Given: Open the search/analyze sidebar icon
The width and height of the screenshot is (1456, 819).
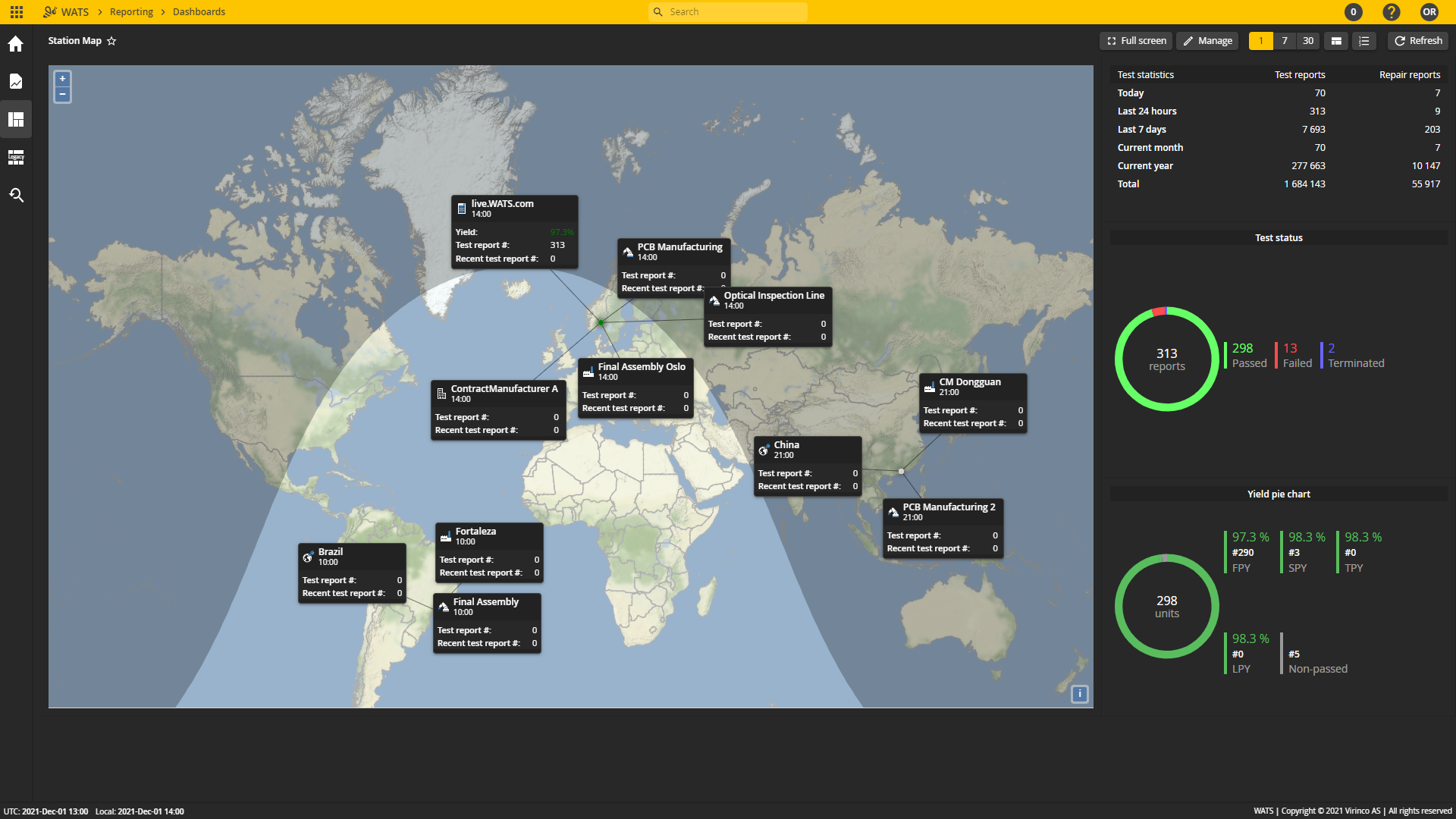Looking at the screenshot, I should click(16, 195).
